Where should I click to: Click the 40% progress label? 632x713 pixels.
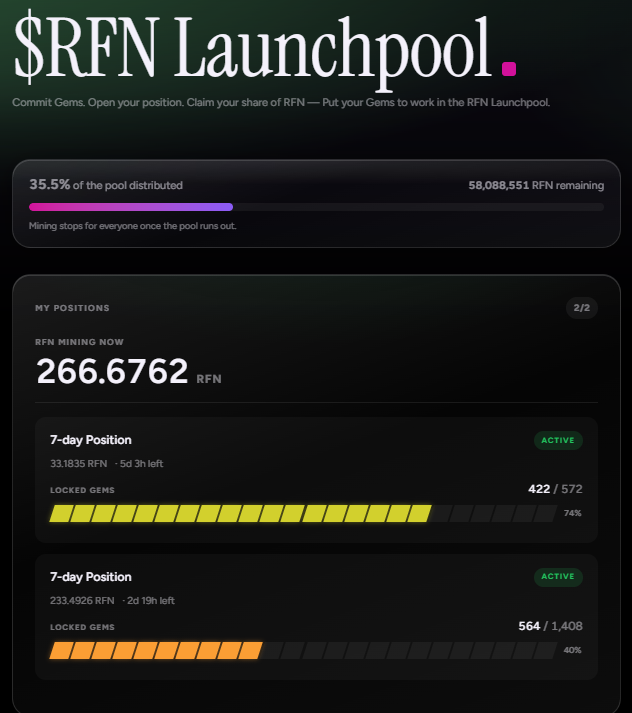[572, 650]
